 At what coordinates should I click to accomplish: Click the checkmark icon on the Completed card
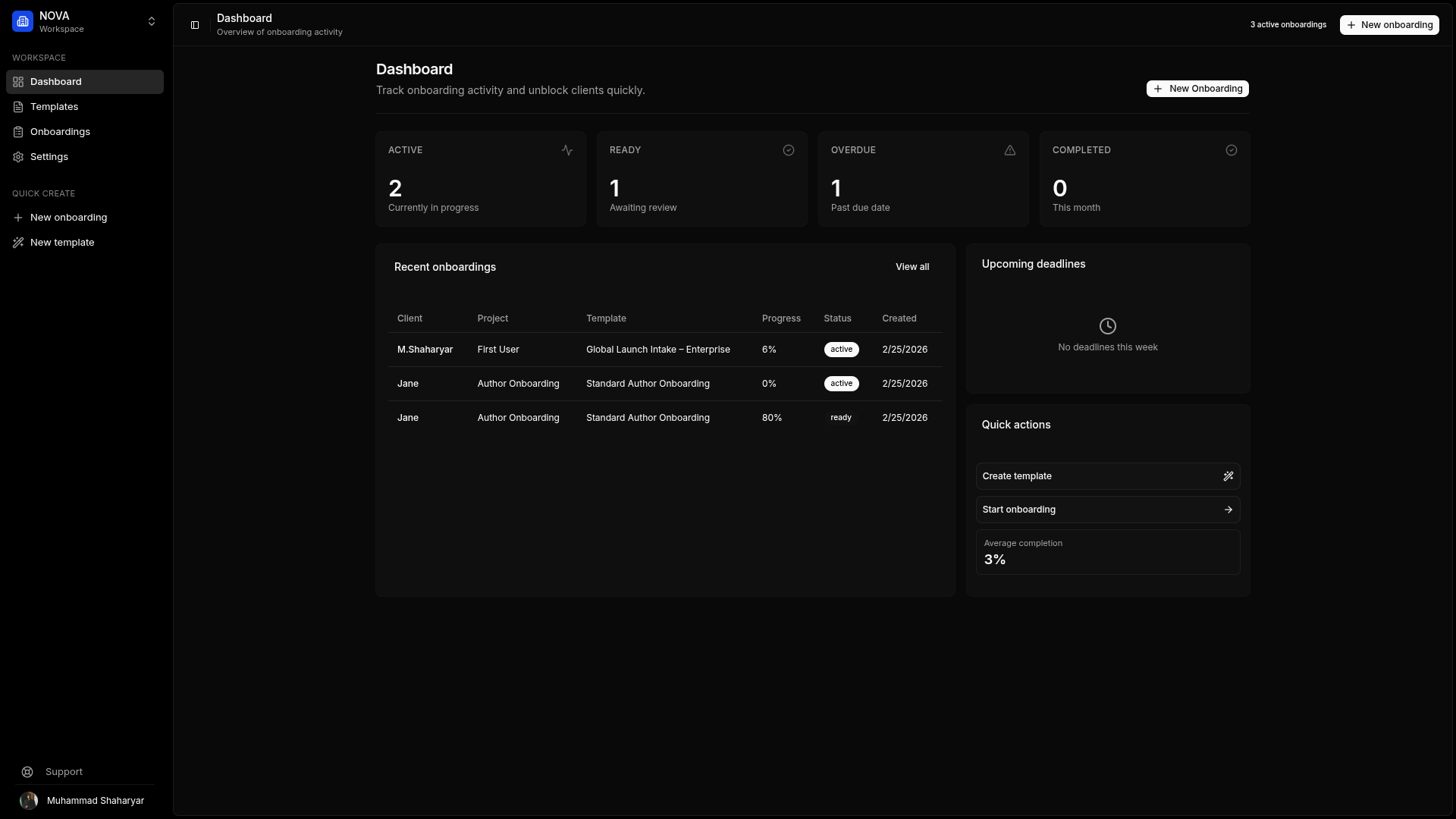[1231, 150]
